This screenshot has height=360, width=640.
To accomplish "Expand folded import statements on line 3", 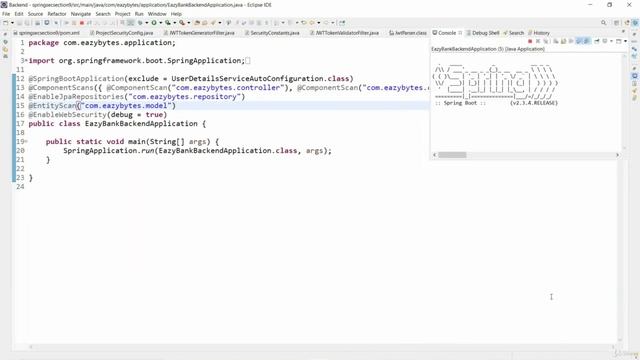I will pos(27,60).
